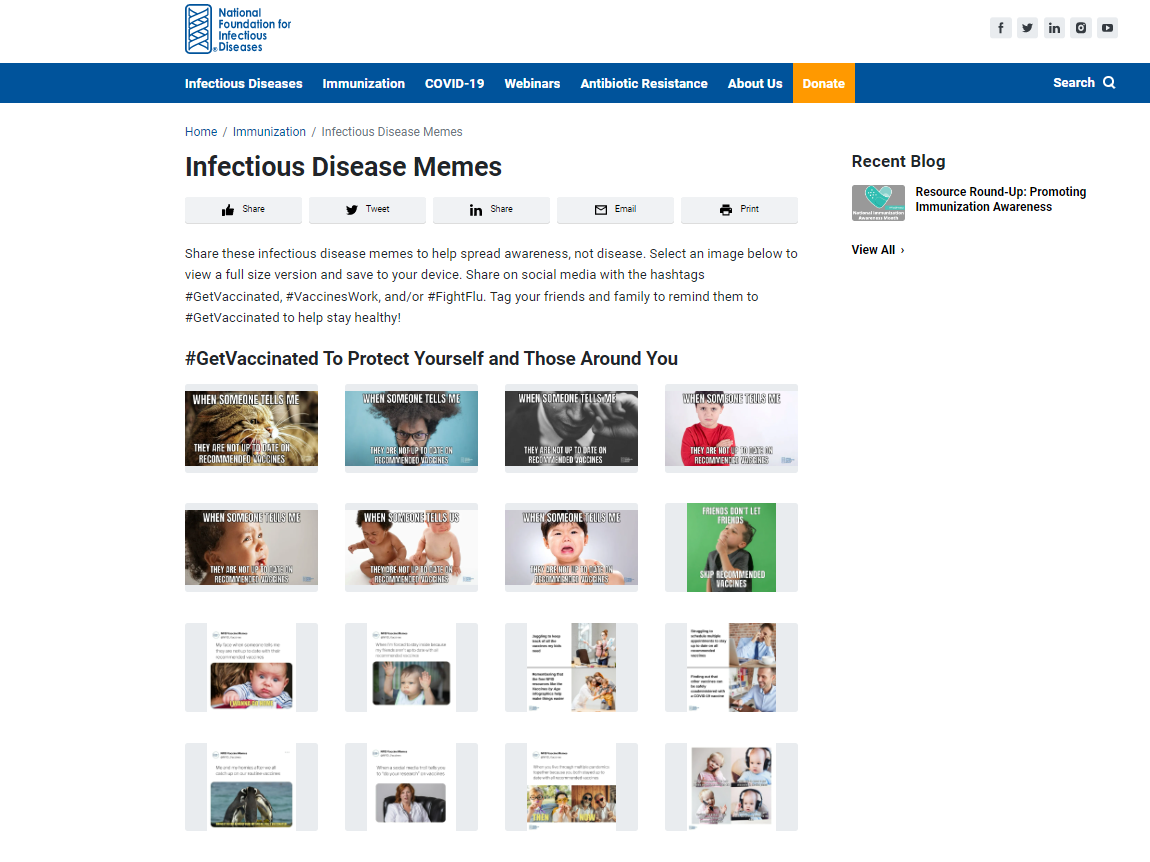Open NFID's Facebook page icon

[1000, 27]
